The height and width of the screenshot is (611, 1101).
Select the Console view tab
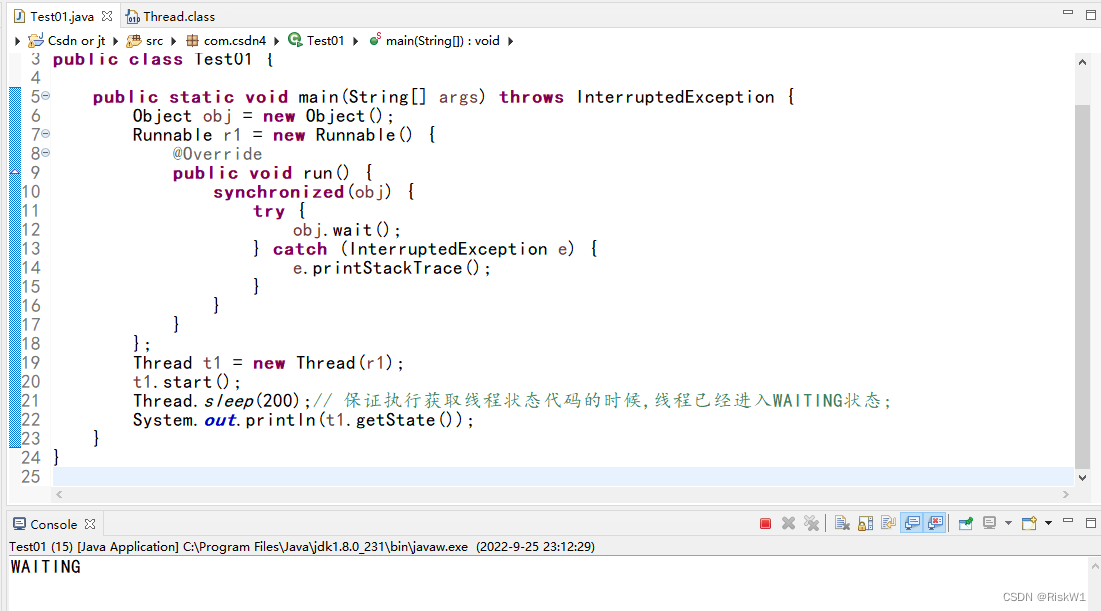coord(53,524)
